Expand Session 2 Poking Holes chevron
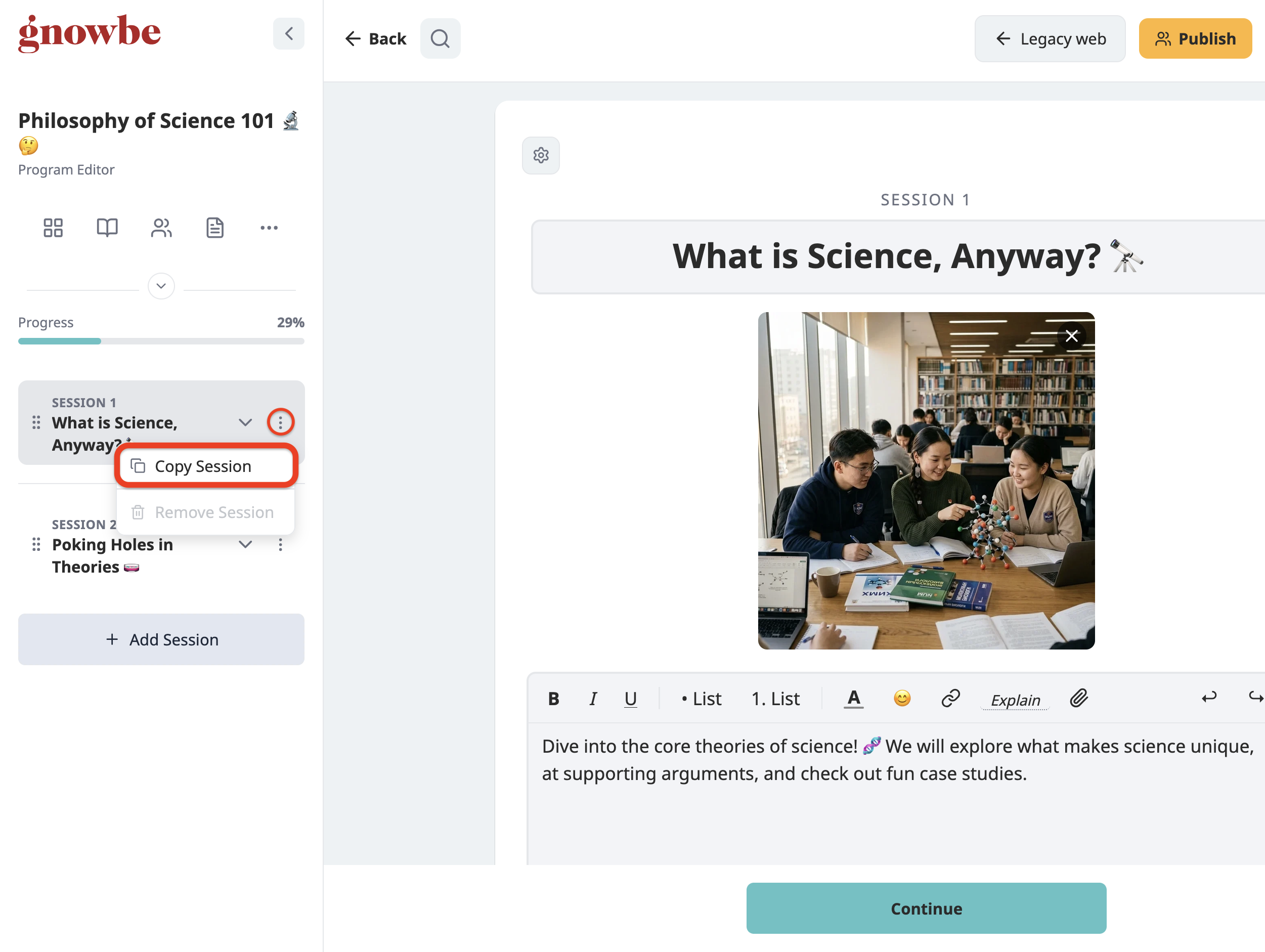The height and width of the screenshot is (952, 1265). point(245,544)
